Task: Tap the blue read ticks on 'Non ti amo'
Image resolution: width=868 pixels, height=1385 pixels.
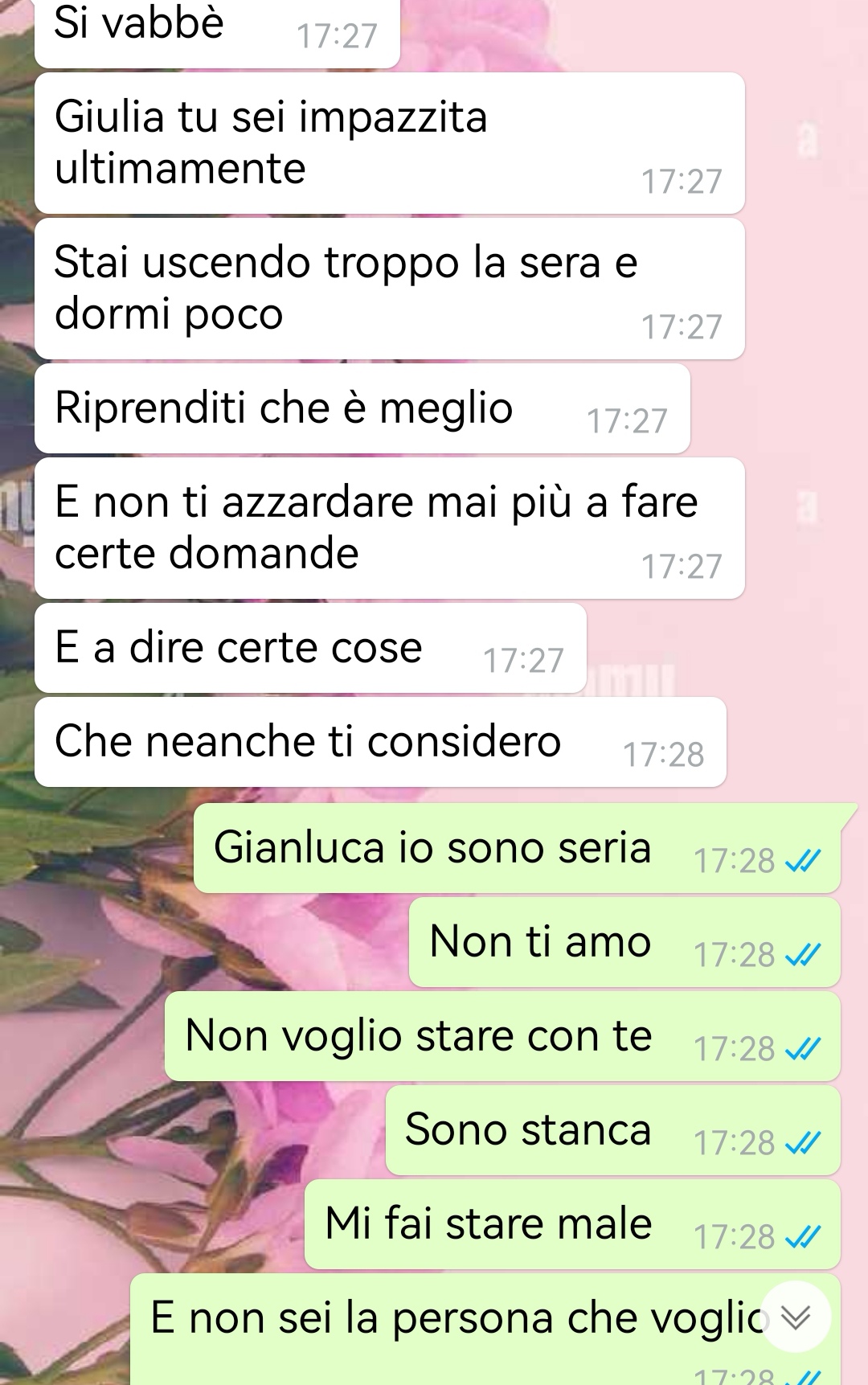Action: (x=803, y=956)
